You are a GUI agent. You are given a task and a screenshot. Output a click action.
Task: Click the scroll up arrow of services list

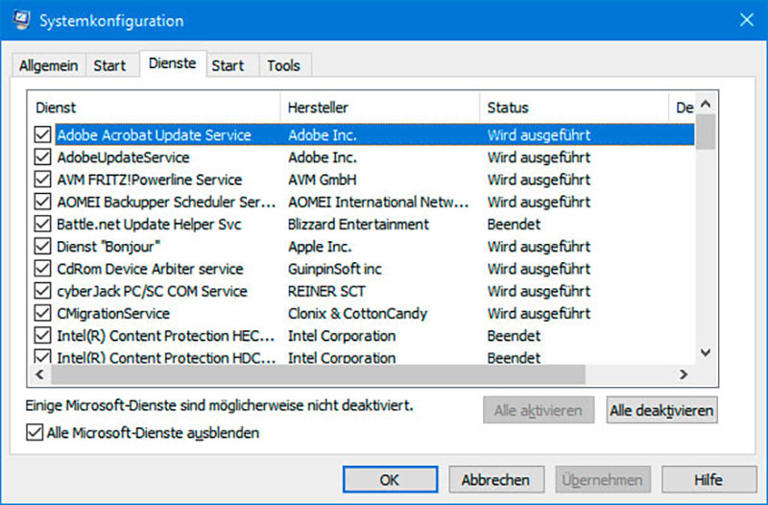coord(705,105)
